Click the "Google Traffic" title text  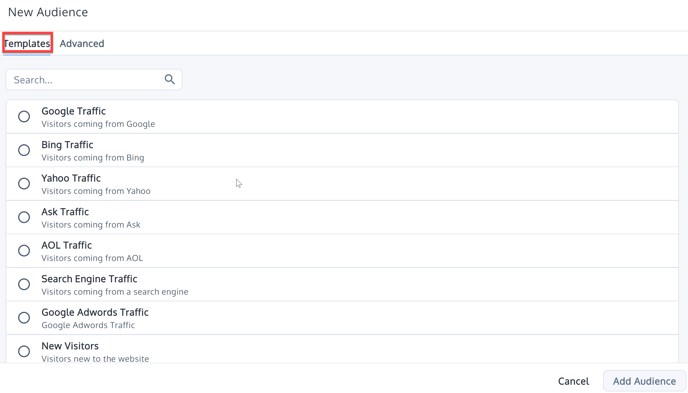pyautogui.click(x=74, y=111)
